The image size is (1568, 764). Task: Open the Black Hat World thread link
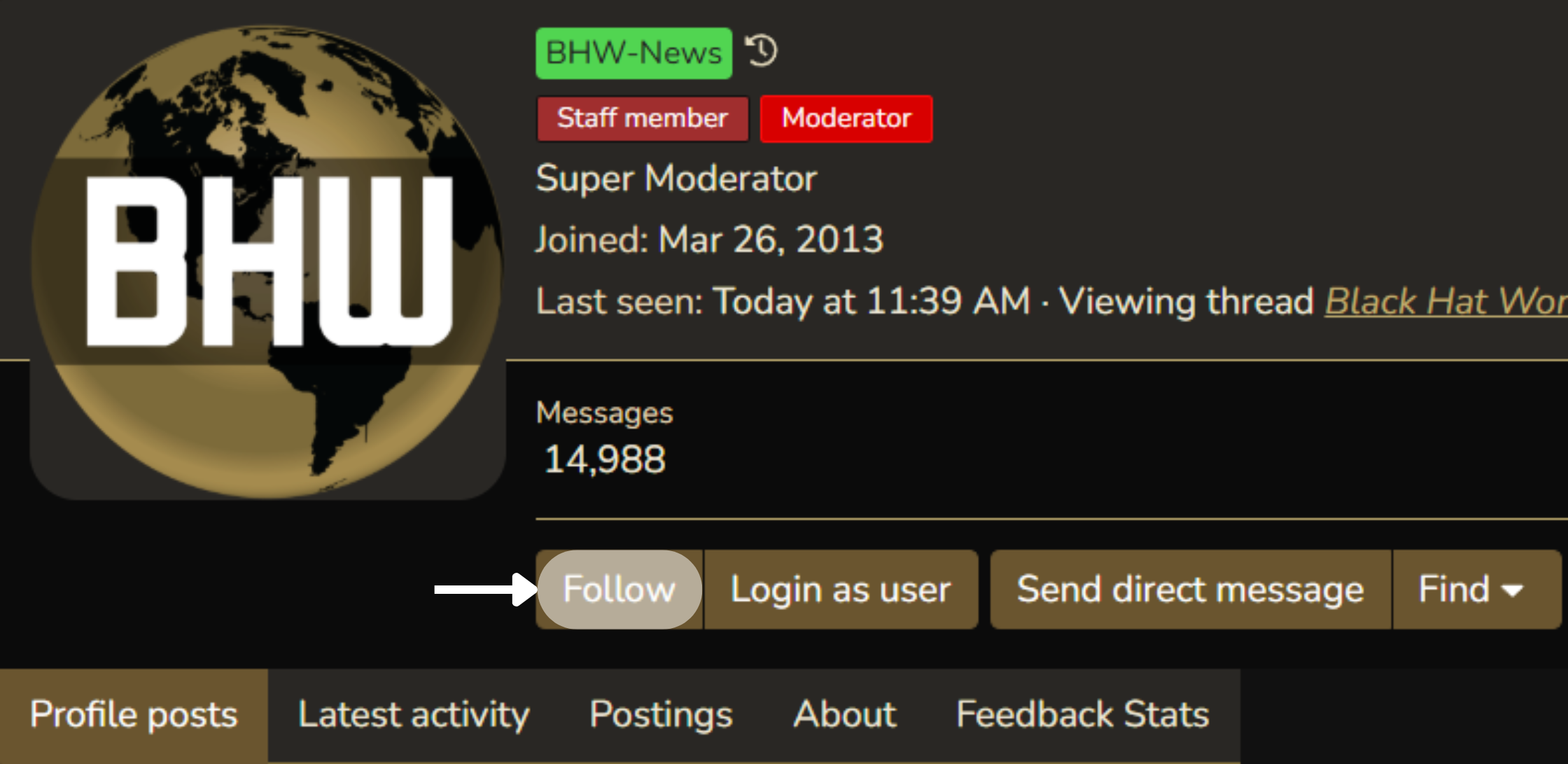tap(1446, 302)
